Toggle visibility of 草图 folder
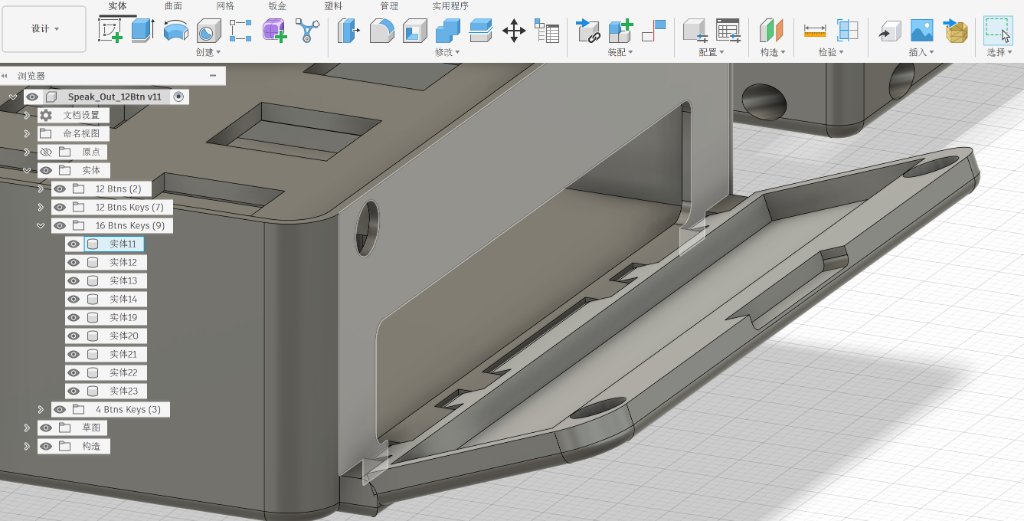 coord(46,428)
